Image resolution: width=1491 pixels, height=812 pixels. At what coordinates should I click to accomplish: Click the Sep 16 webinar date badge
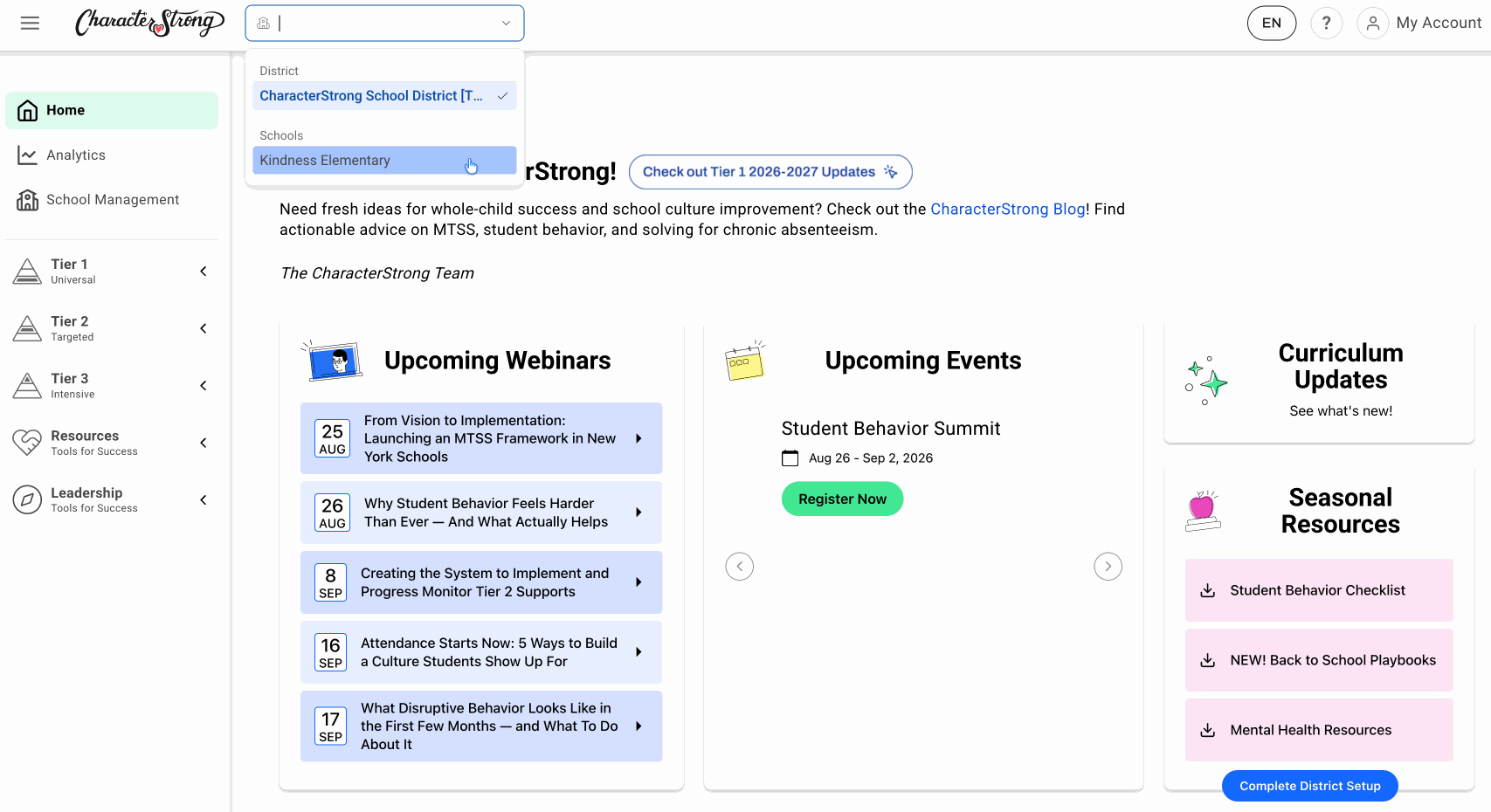[x=331, y=652]
